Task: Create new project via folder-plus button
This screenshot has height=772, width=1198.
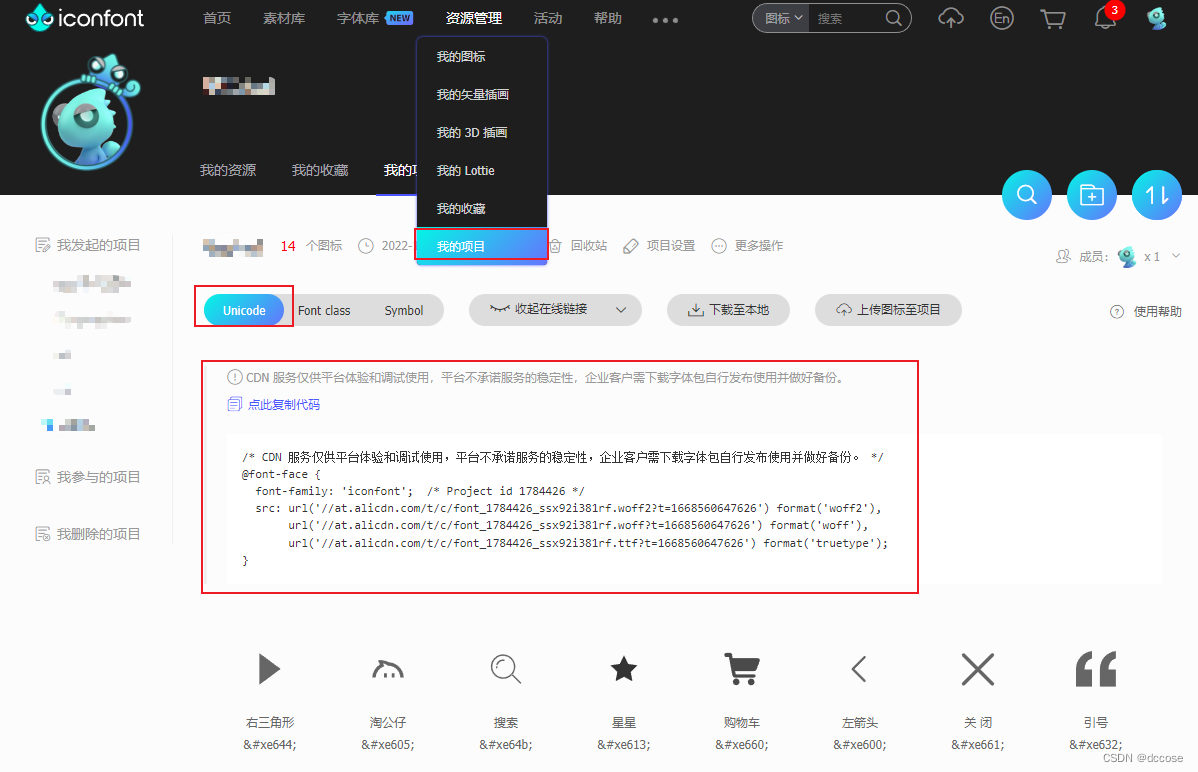Action: pyautogui.click(x=1091, y=195)
